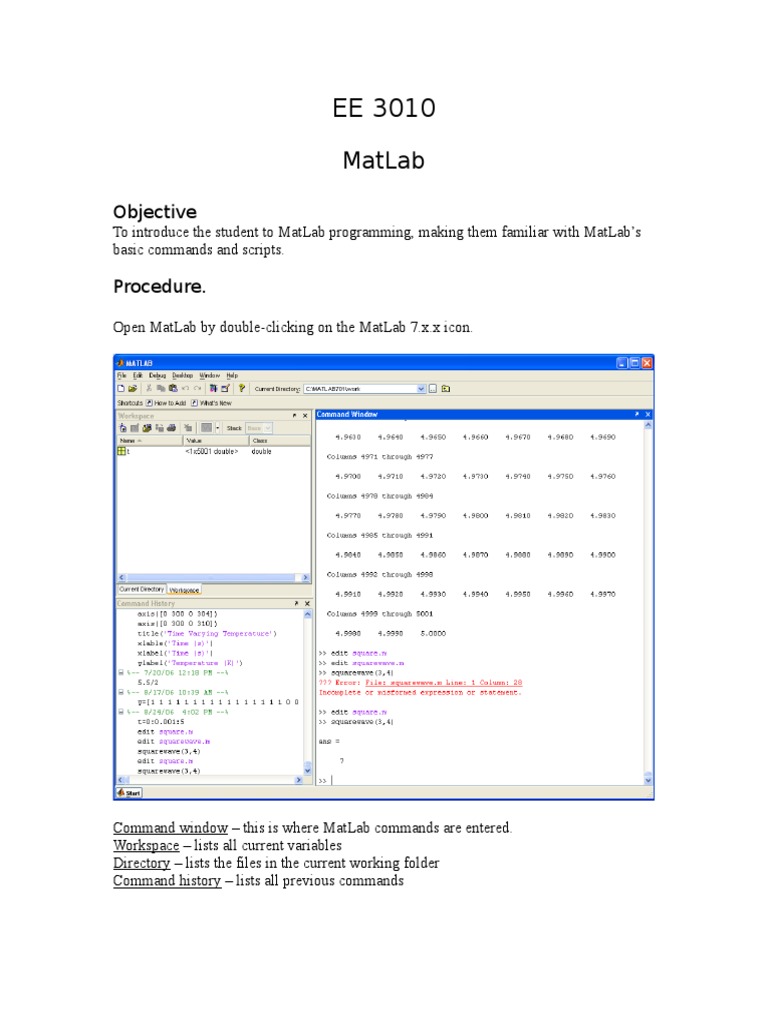Close the Command Window panel

pyautogui.click(x=648, y=414)
